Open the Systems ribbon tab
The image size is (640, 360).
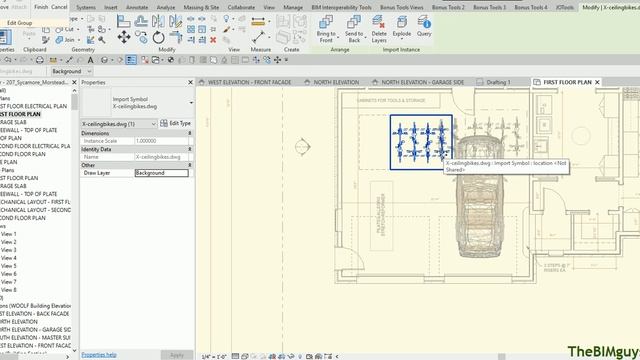point(86,7)
